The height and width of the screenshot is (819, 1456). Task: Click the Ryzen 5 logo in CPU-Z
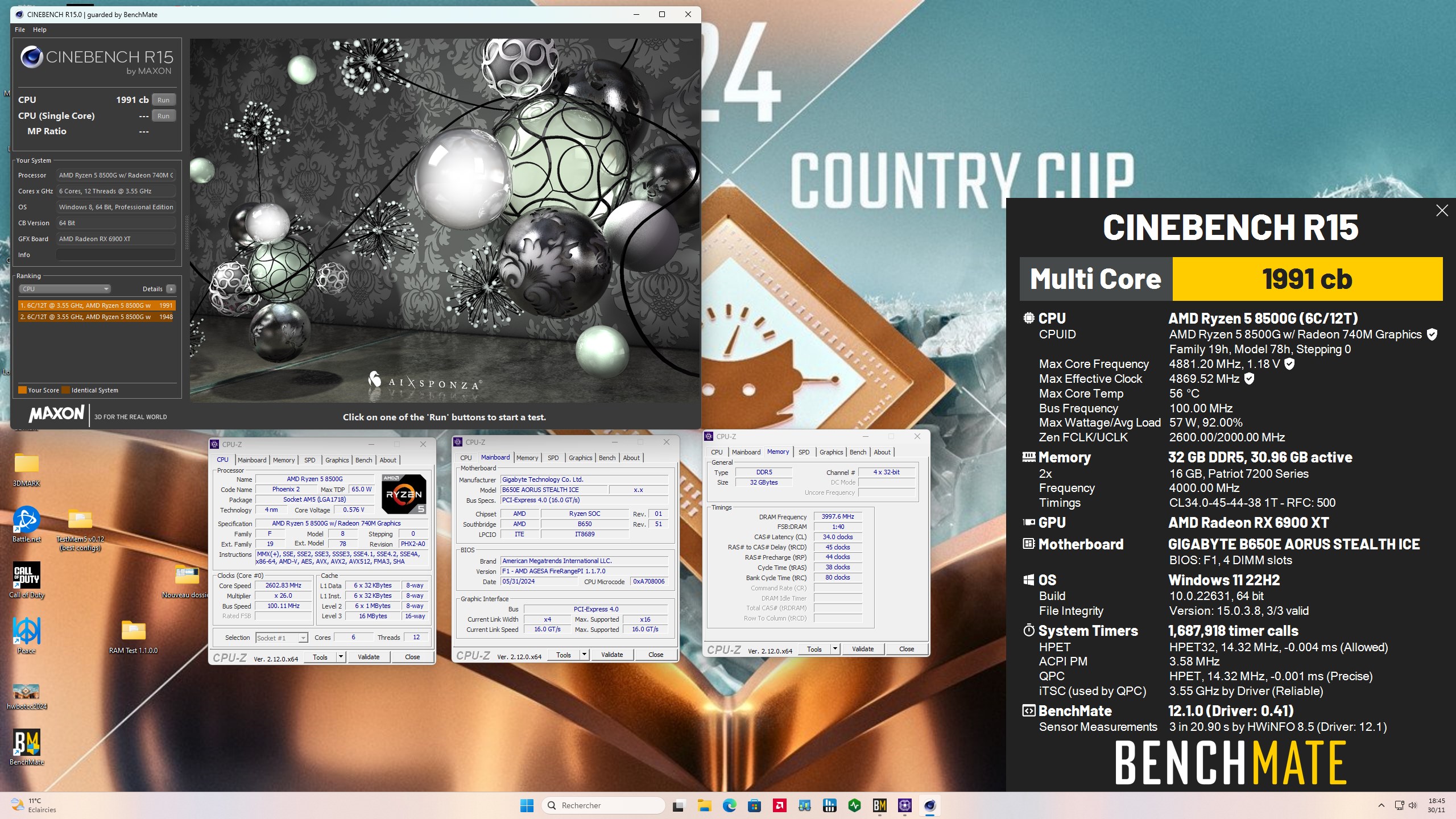tap(404, 494)
